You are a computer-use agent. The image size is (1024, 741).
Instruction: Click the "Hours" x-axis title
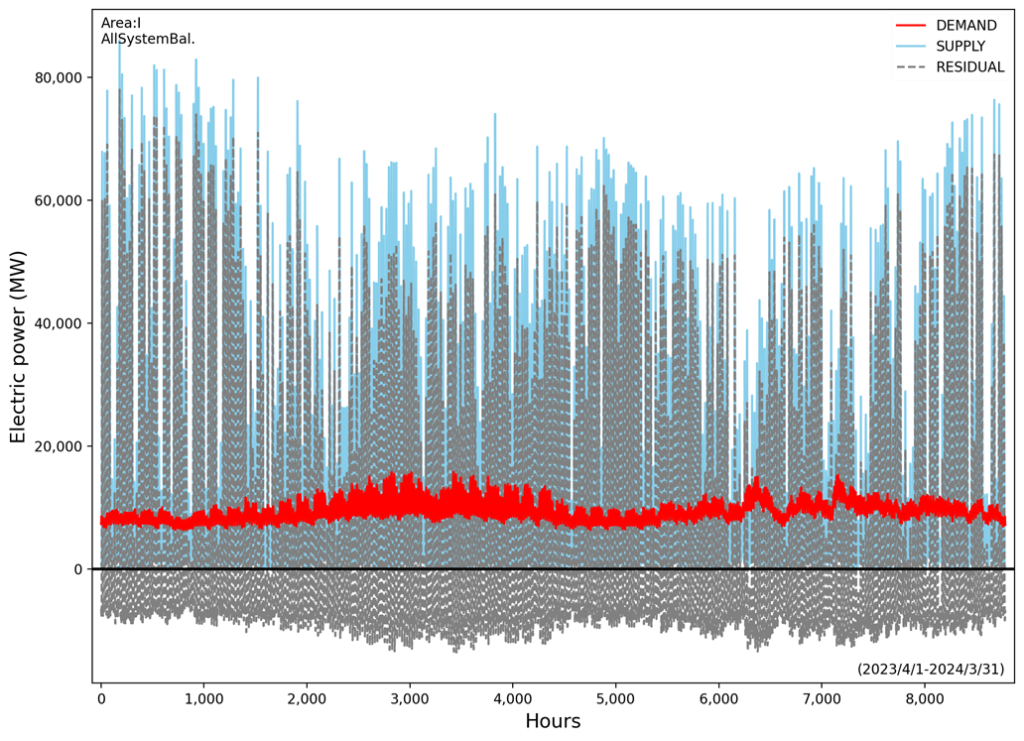(x=553, y=721)
